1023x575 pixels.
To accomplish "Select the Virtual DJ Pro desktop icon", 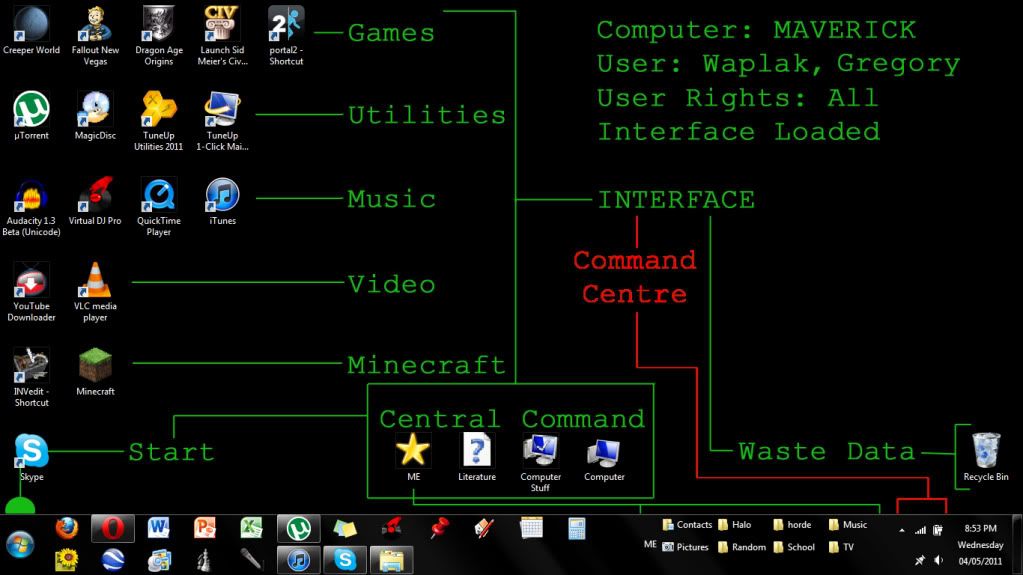I will coord(95,202).
